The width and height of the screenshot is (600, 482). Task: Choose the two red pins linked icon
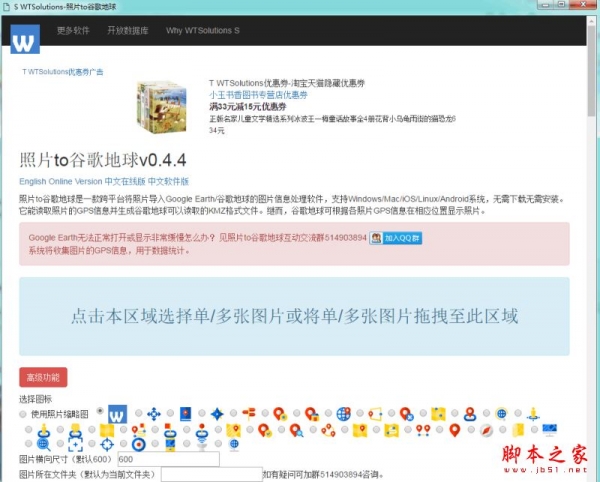pyautogui.click(x=423, y=431)
